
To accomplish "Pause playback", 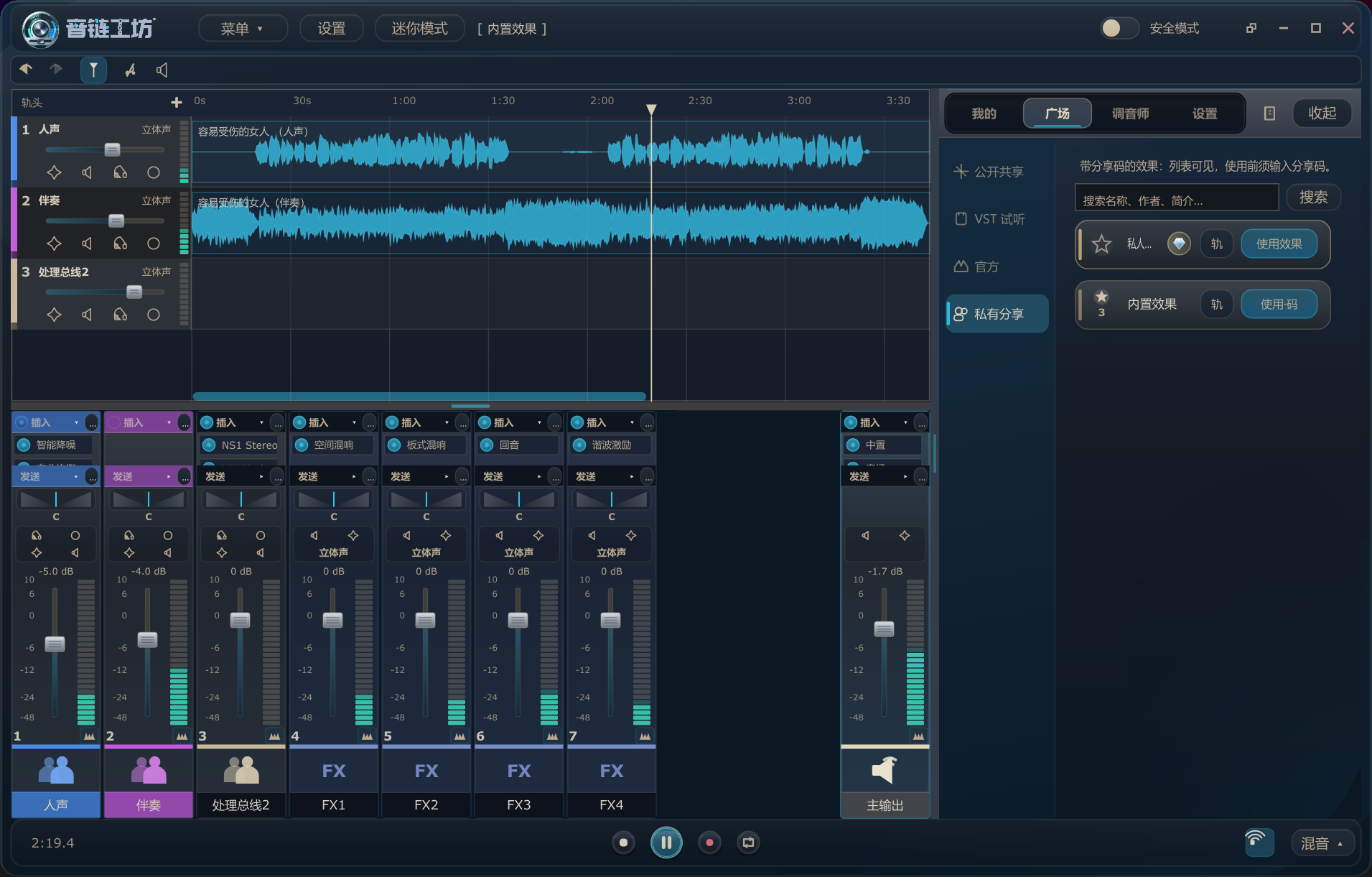I will tap(666, 843).
